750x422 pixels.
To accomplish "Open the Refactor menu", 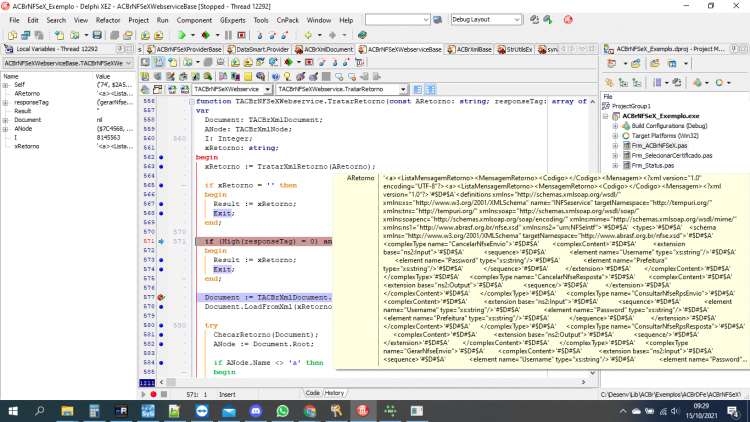I will click(x=108, y=20).
